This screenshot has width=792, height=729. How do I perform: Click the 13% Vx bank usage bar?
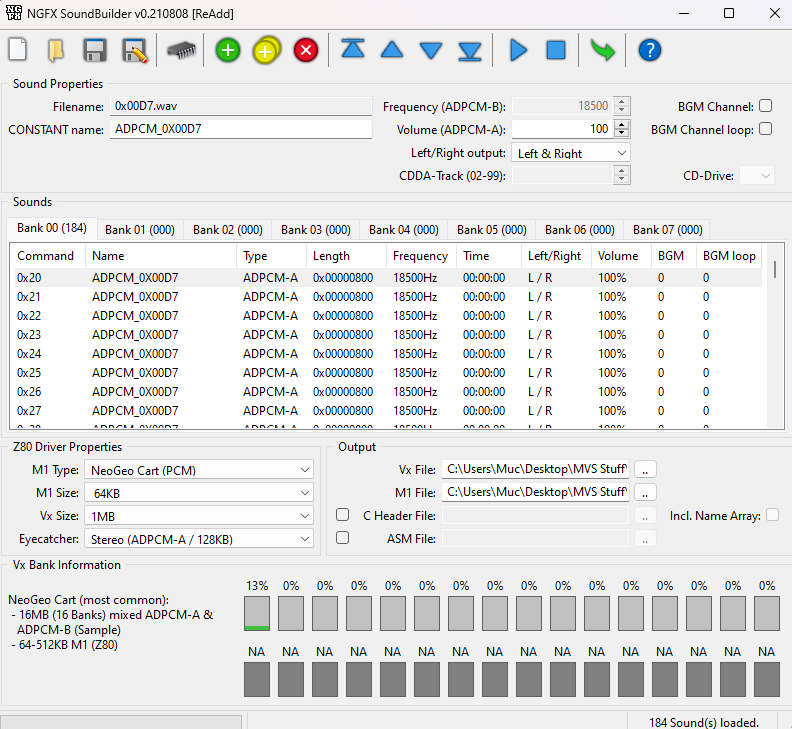pyautogui.click(x=257, y=613)
